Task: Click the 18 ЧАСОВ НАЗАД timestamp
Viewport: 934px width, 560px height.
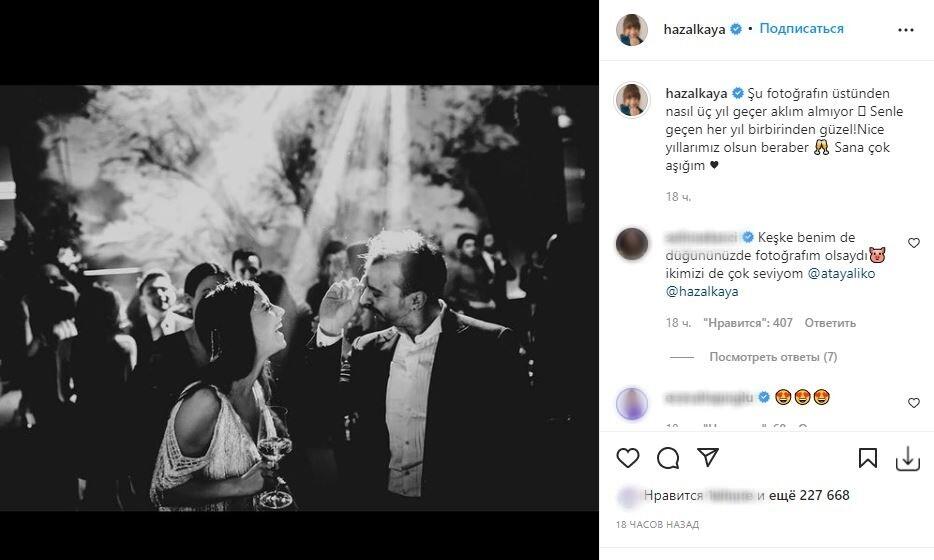Action: [658, 524]
